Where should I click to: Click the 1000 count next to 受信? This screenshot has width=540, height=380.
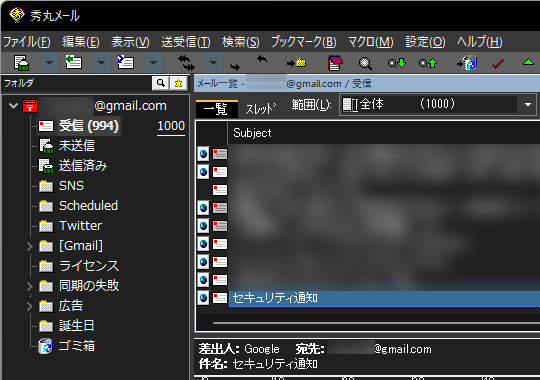(x=171, y=126)
